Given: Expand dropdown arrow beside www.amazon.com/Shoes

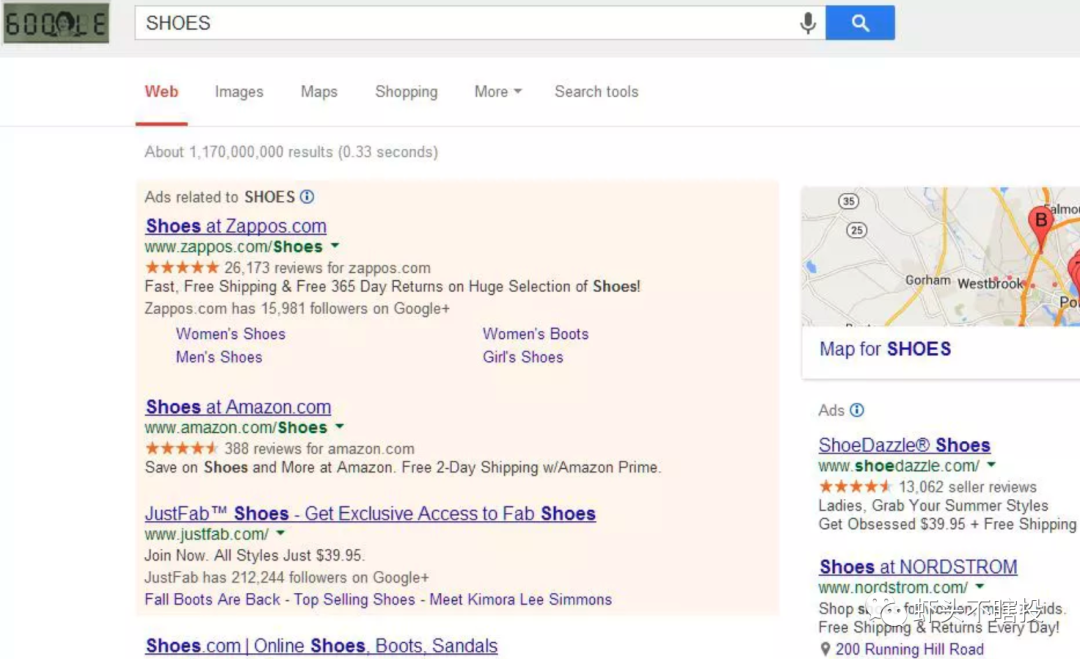Looking at the screenshot, I should 340,427.
